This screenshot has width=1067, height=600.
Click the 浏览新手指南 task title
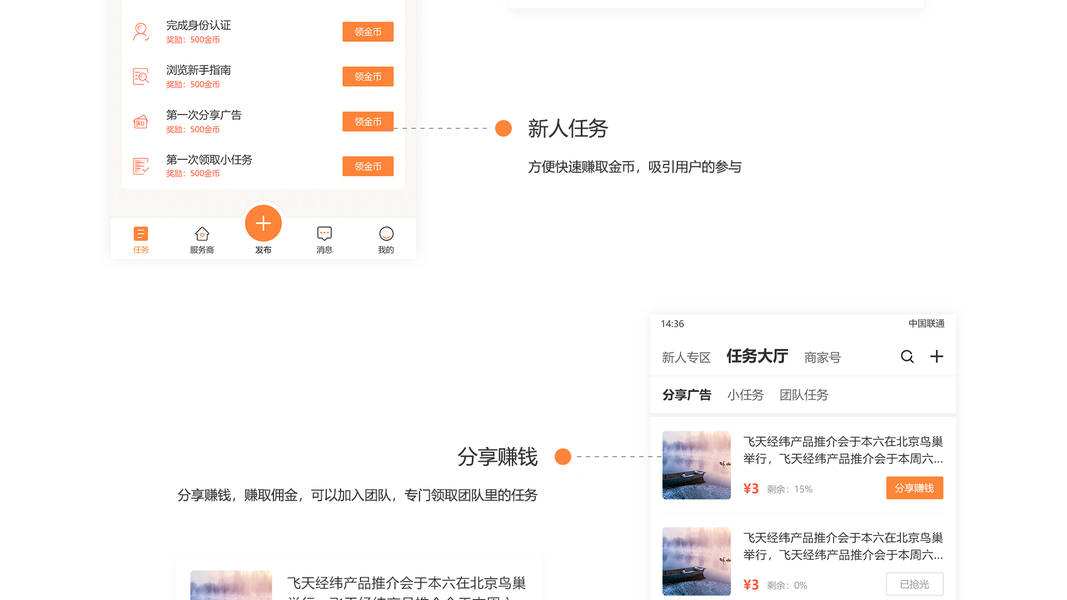(199, 70)
